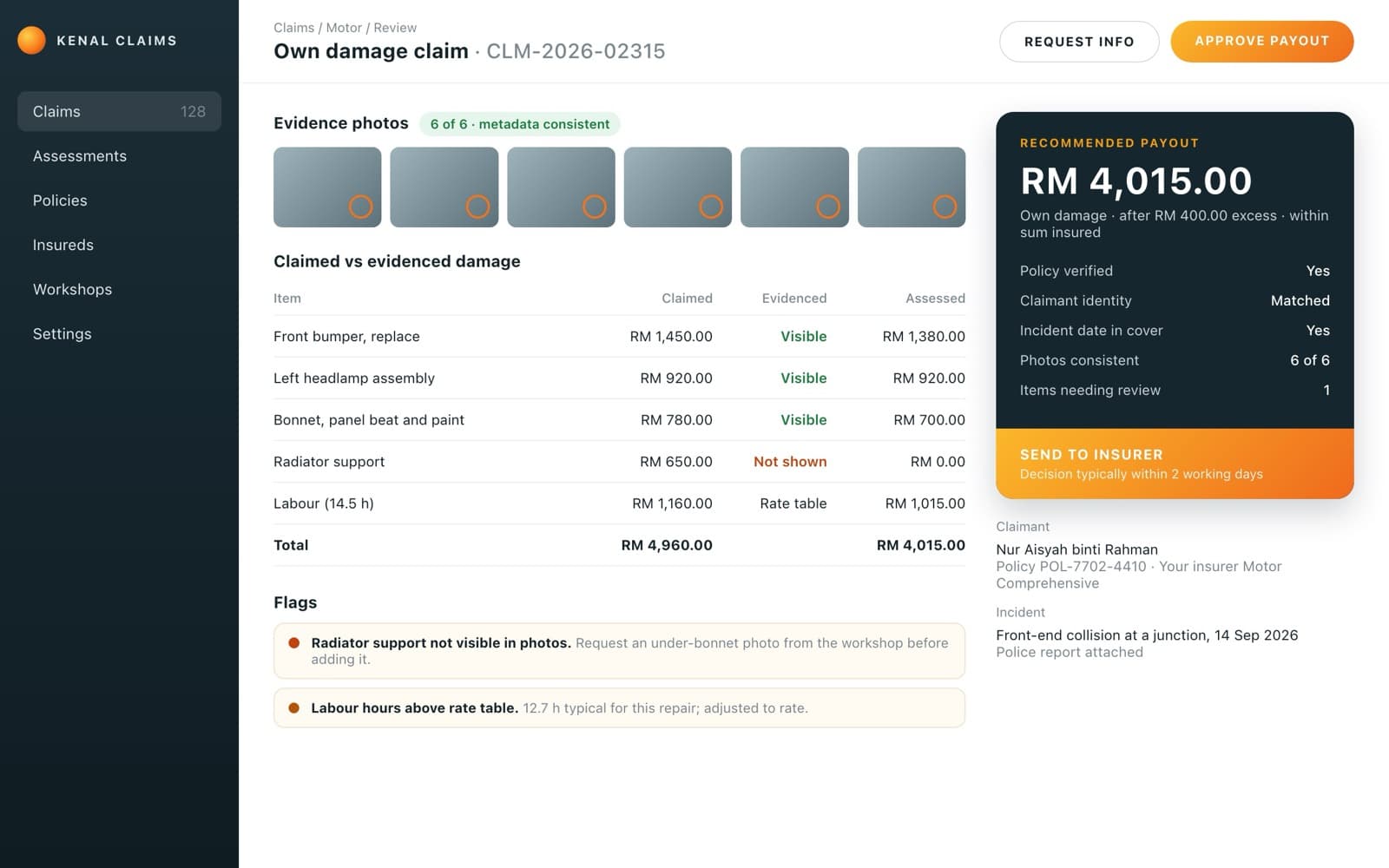Click the Items needing review row

1175,390
